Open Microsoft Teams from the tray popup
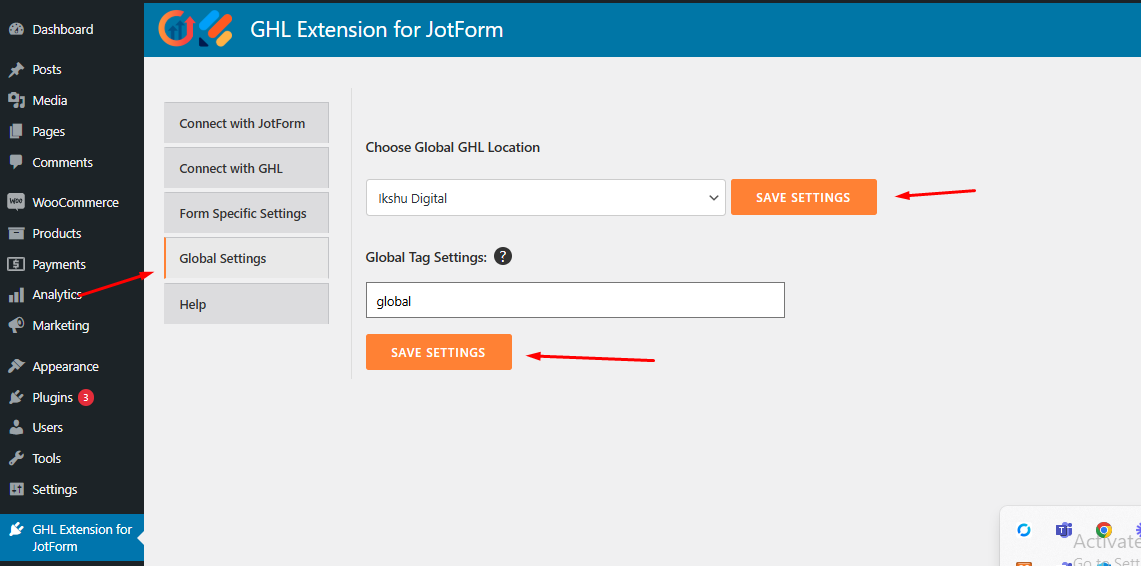The image size is (1141, 566). (x=1063, y=530)
